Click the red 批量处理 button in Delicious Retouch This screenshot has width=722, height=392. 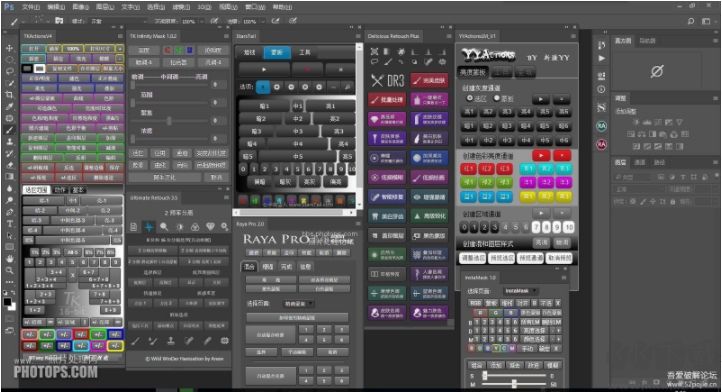click(387, 99)
